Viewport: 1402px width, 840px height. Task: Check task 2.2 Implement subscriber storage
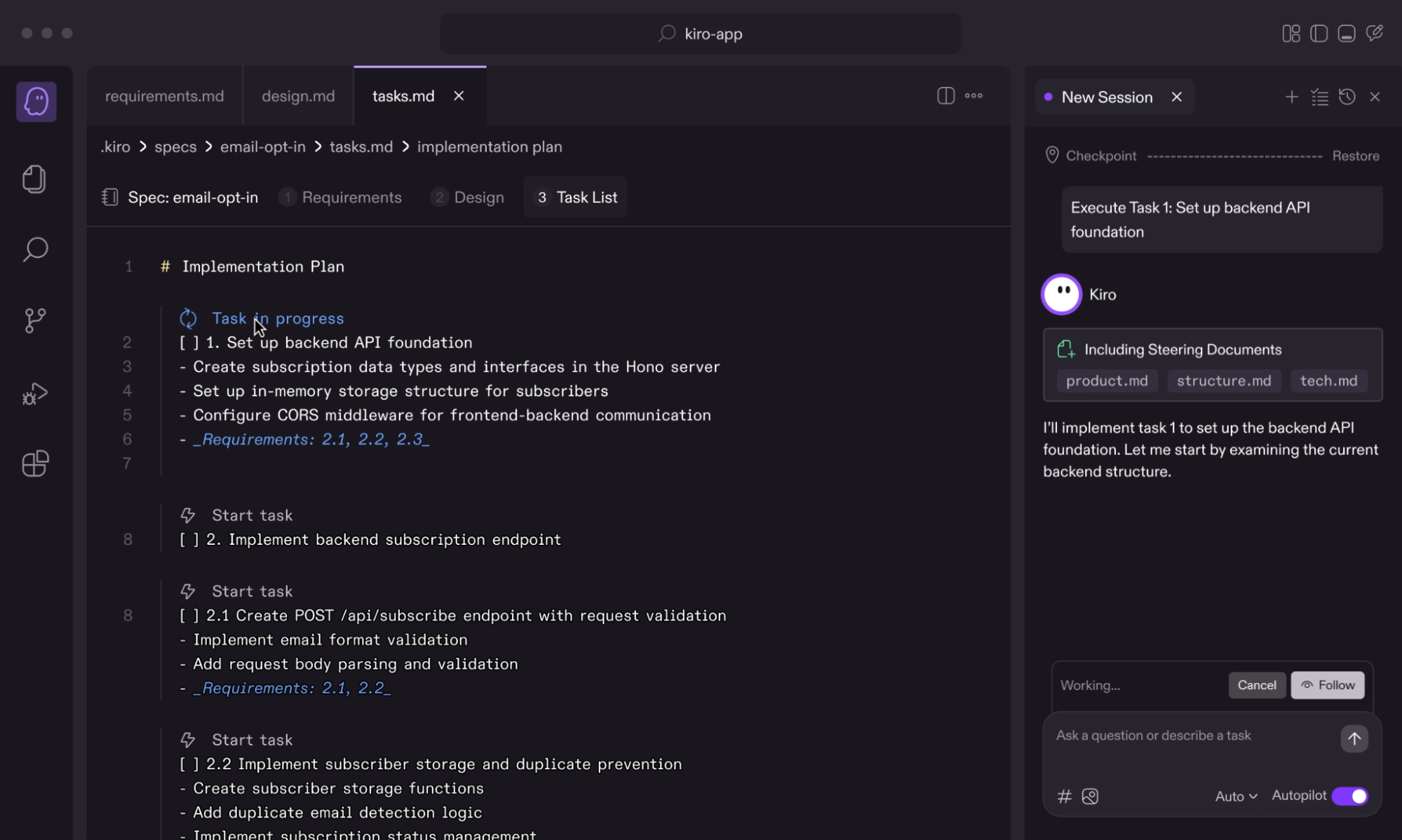(x=189, y=764)
